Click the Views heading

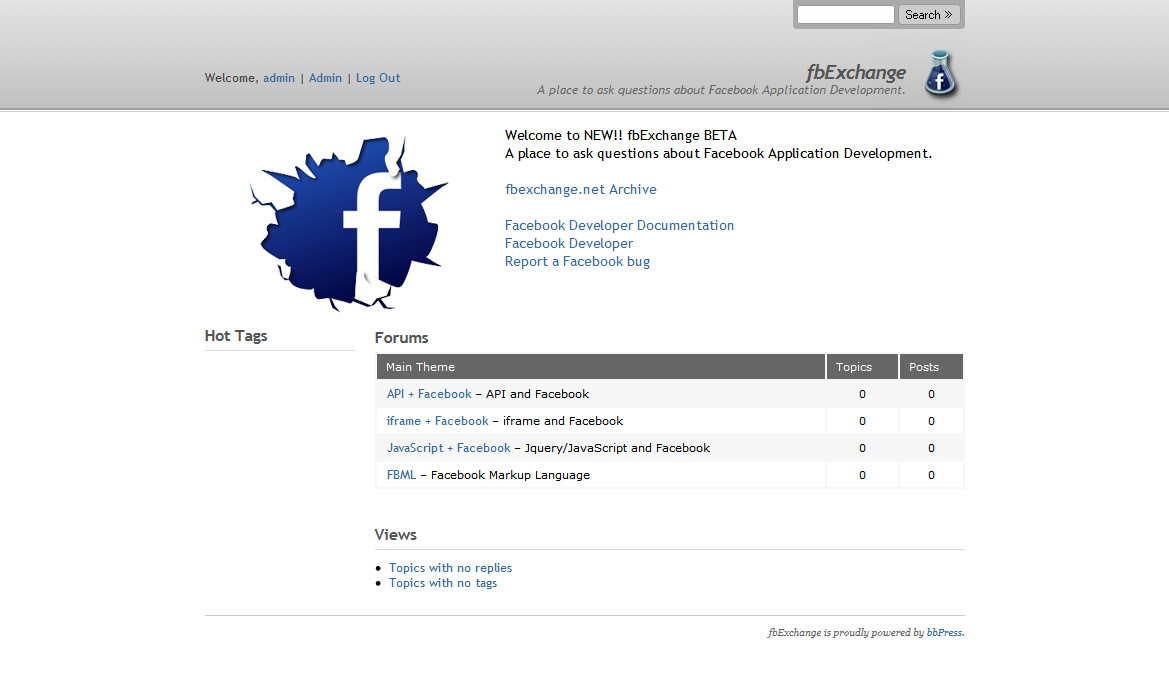[x=396, y=535]
